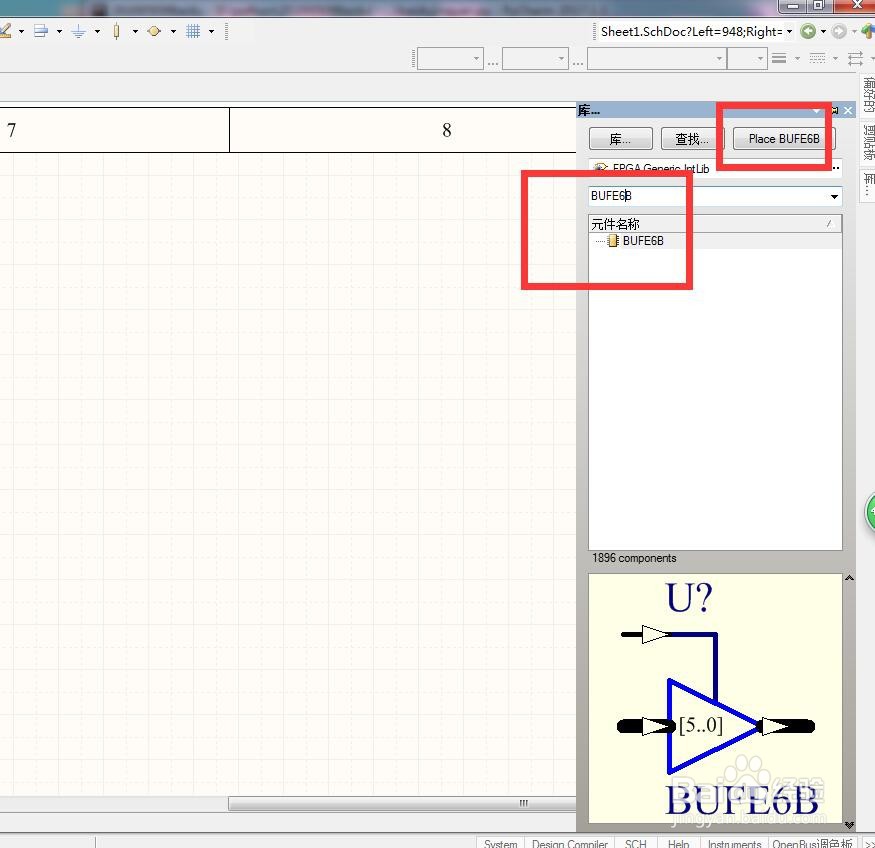
Task: Open the back arrow history dropdown
Action: (823, 31)
